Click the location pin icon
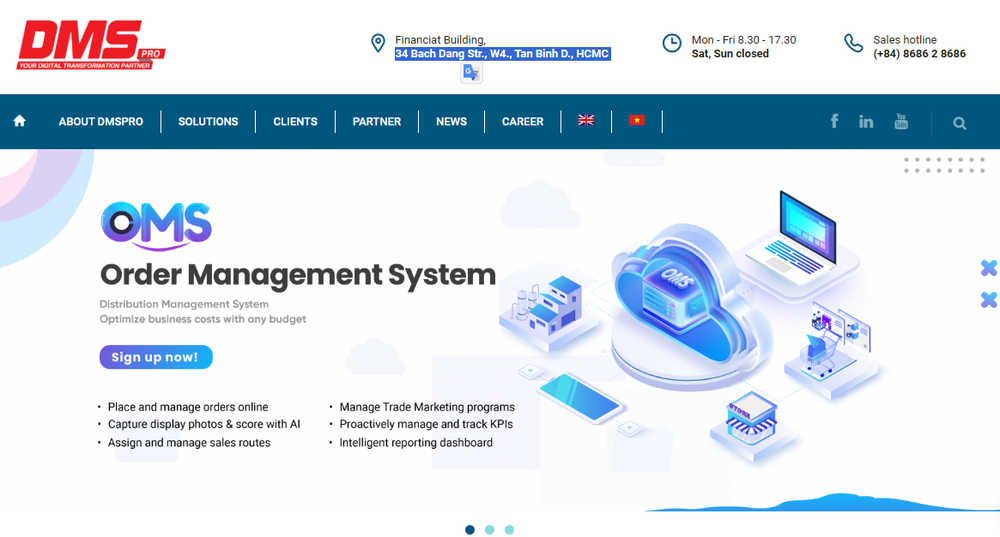The width and height of the screenshot is (1000, 537). pyautogui.click(x=378, y=43)
